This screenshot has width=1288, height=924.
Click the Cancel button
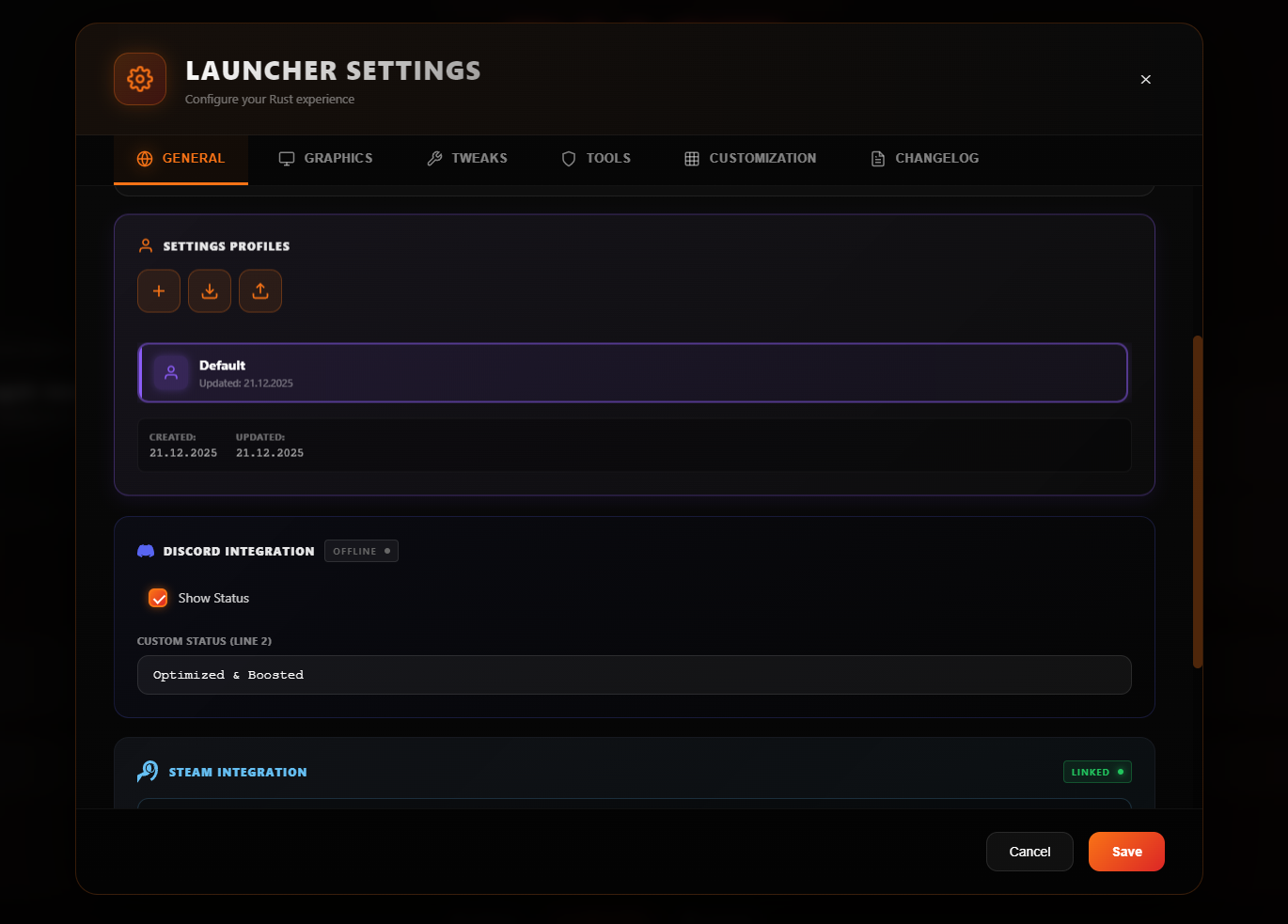1029,852
